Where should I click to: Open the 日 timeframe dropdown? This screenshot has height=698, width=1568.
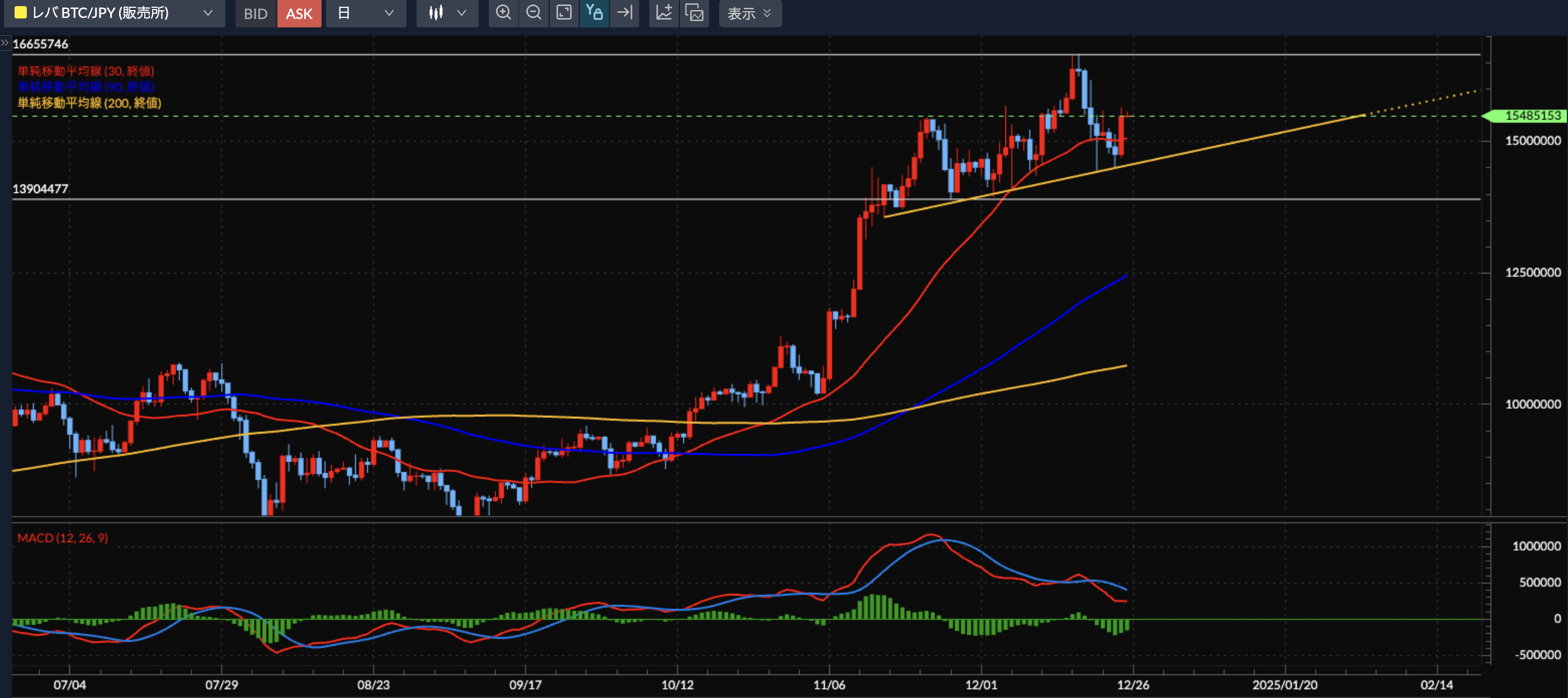tap(366, 13)
